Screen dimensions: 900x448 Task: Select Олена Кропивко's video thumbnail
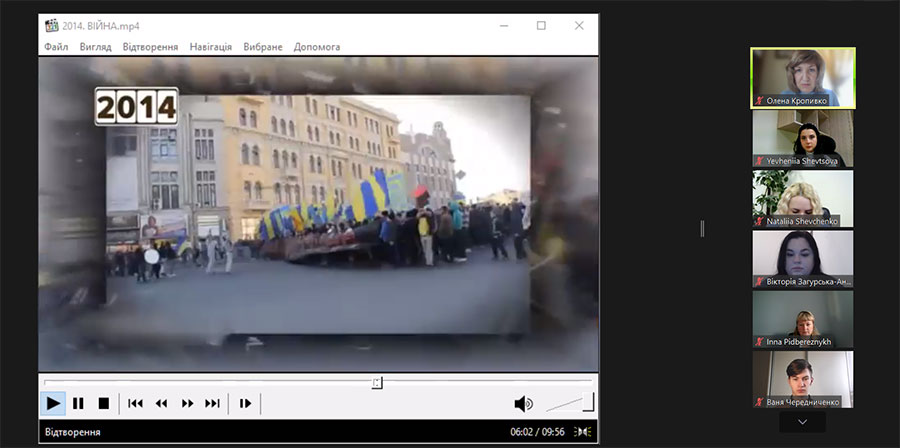pos(803,78)
